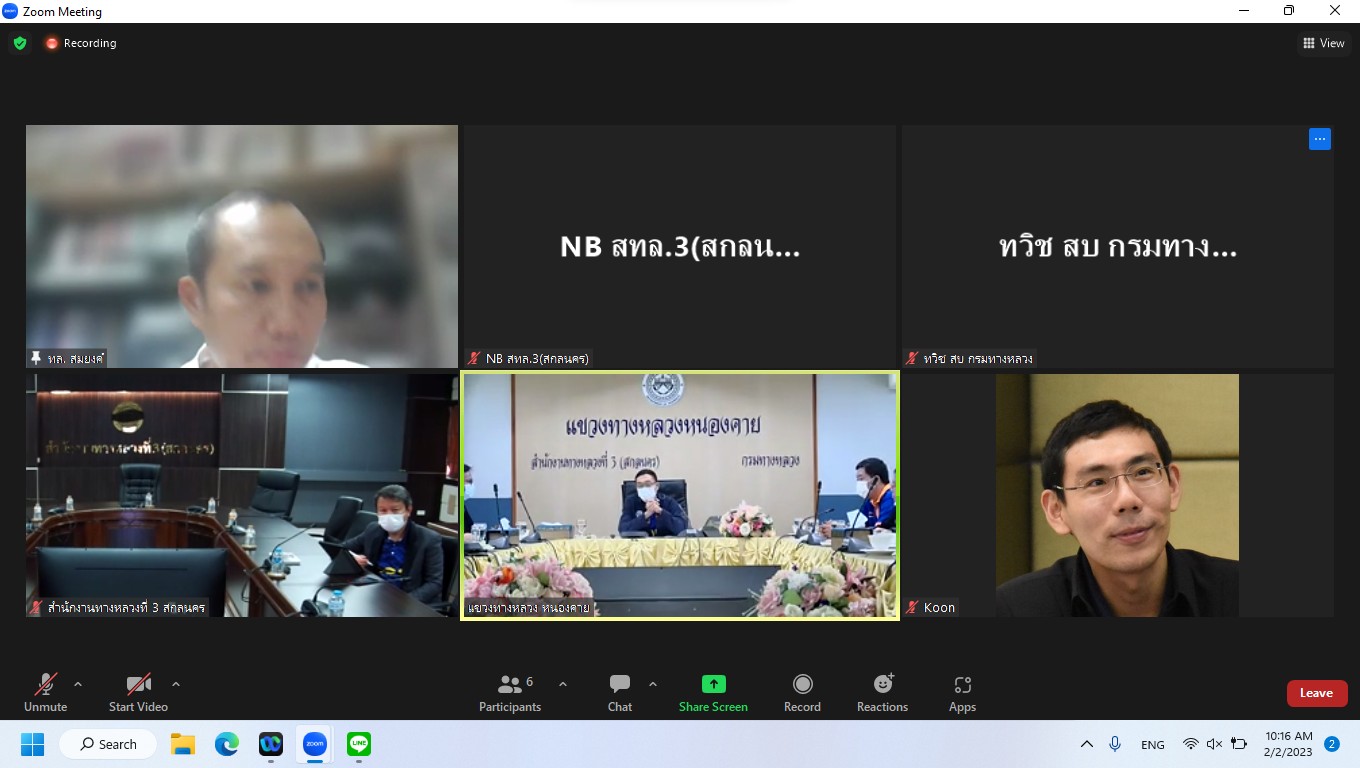Open the Participants panel

[510, 693]
